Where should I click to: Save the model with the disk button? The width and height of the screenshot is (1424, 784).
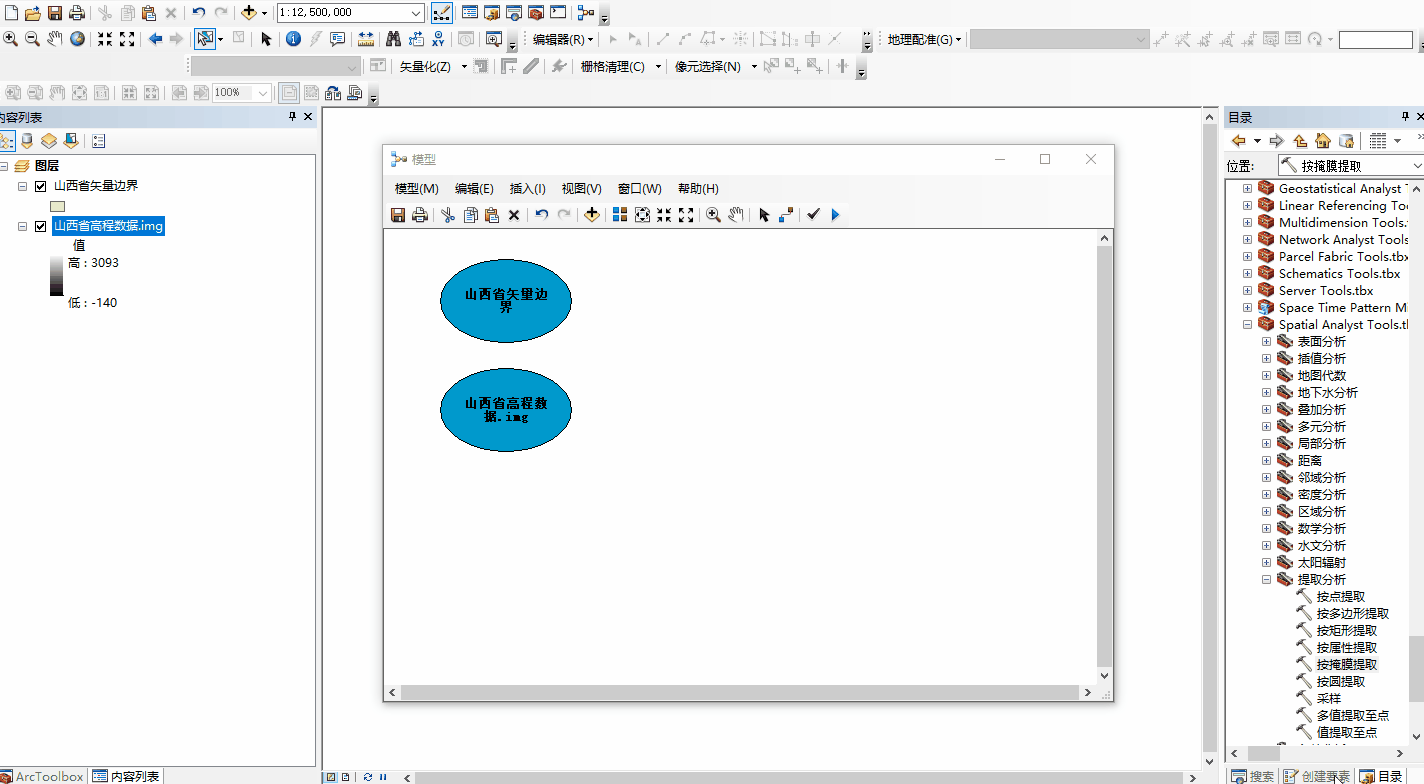click(397, 214)
